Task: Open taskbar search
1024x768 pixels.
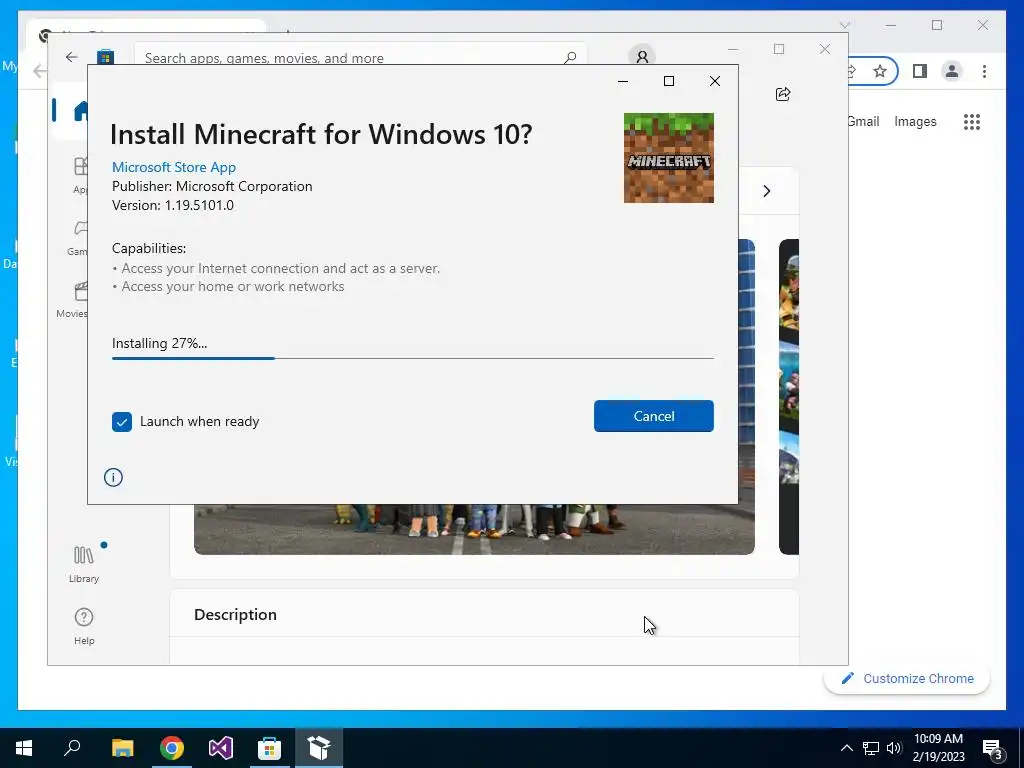Action: click(x=72, y=748)
